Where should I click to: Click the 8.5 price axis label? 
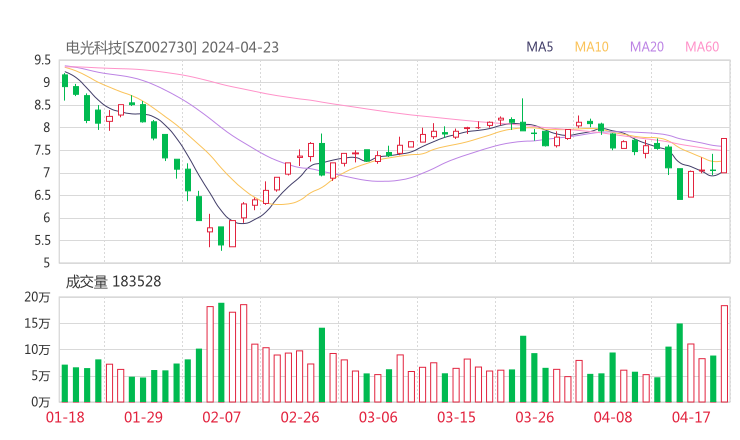(42, 105)
